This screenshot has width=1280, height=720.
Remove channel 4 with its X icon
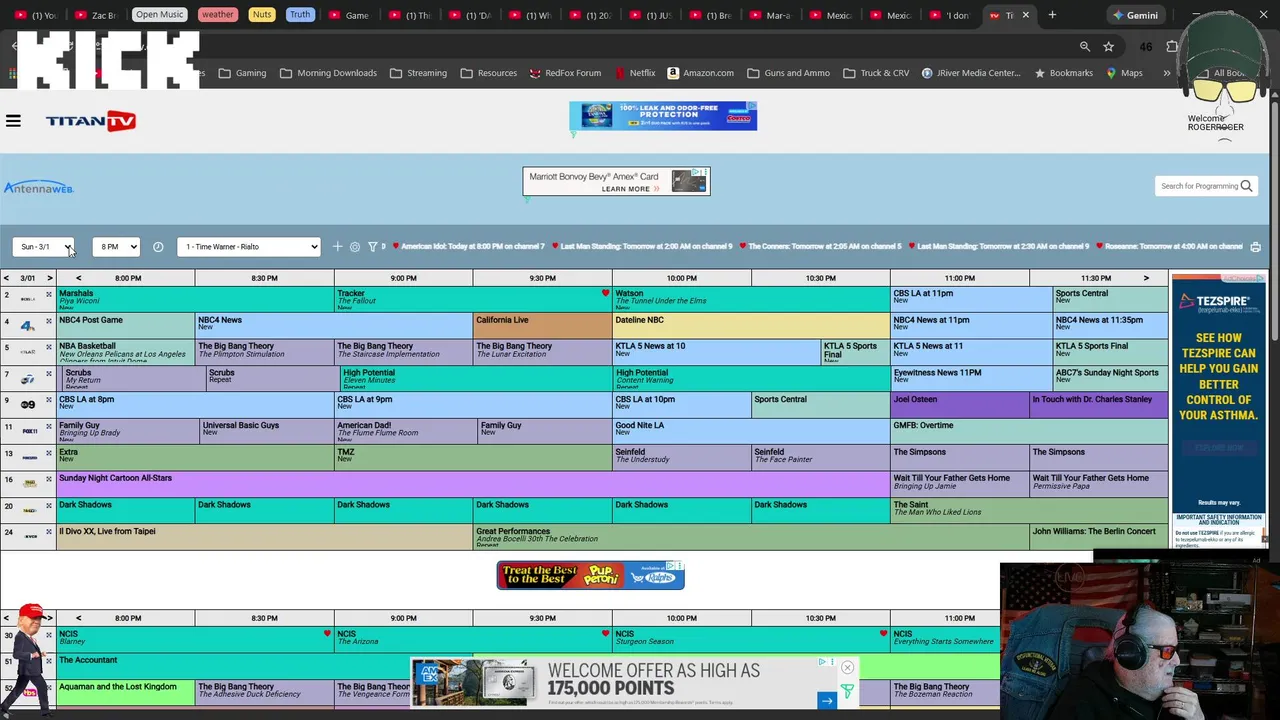(x=48, y=321)
